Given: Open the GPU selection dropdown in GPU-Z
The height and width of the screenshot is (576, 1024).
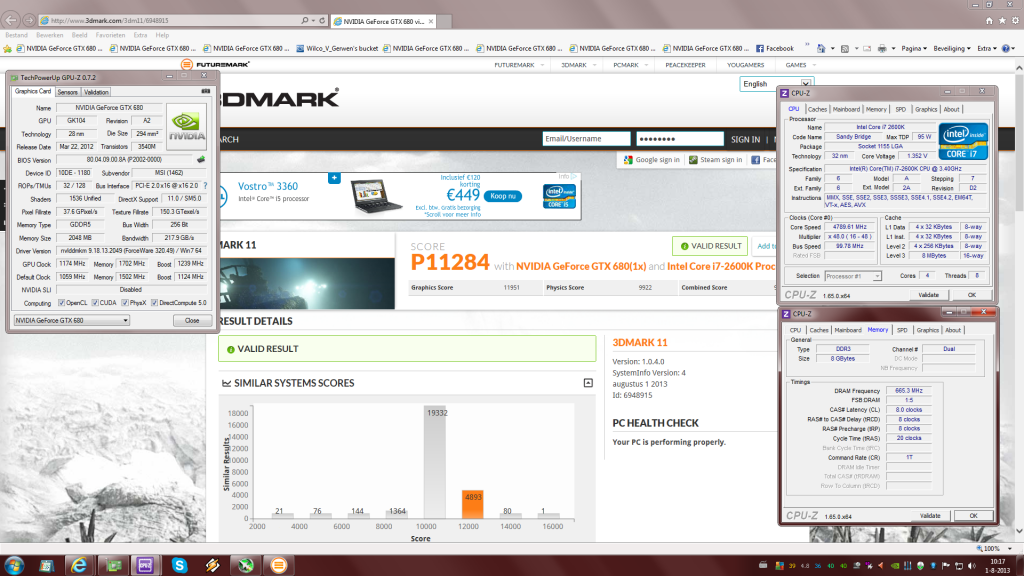Looking at the screenshot, I should point(72,321).
